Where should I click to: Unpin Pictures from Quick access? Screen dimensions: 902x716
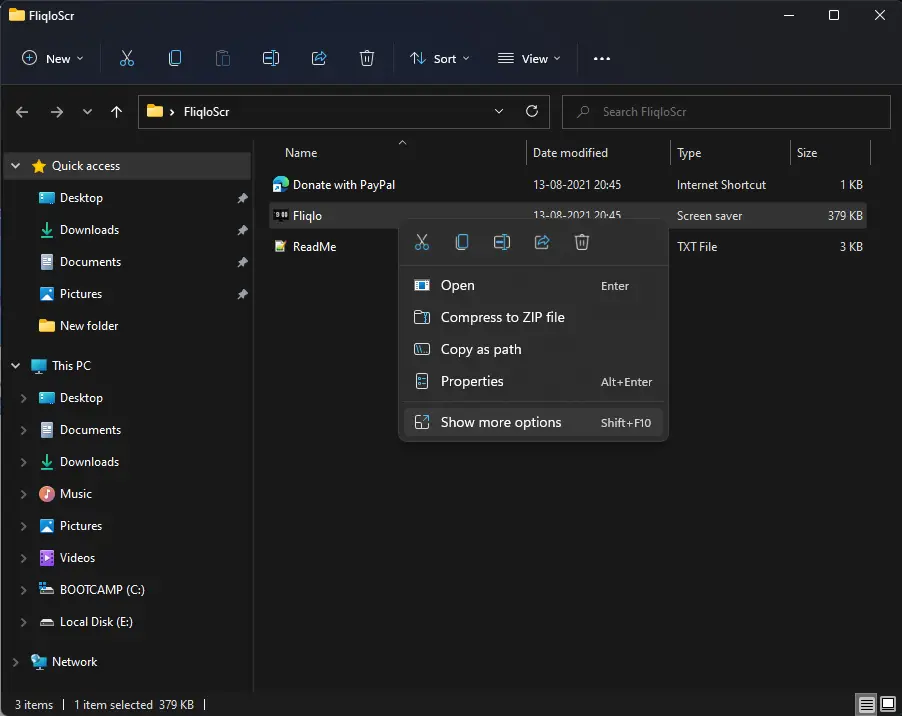click(x=242, y=294)
